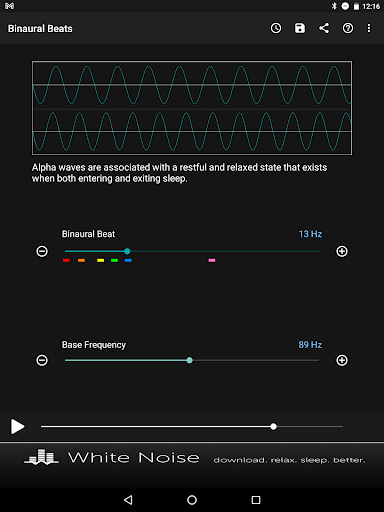The image size is (384, 512).
Task: Click the volume slider handle
Action: 273,426
